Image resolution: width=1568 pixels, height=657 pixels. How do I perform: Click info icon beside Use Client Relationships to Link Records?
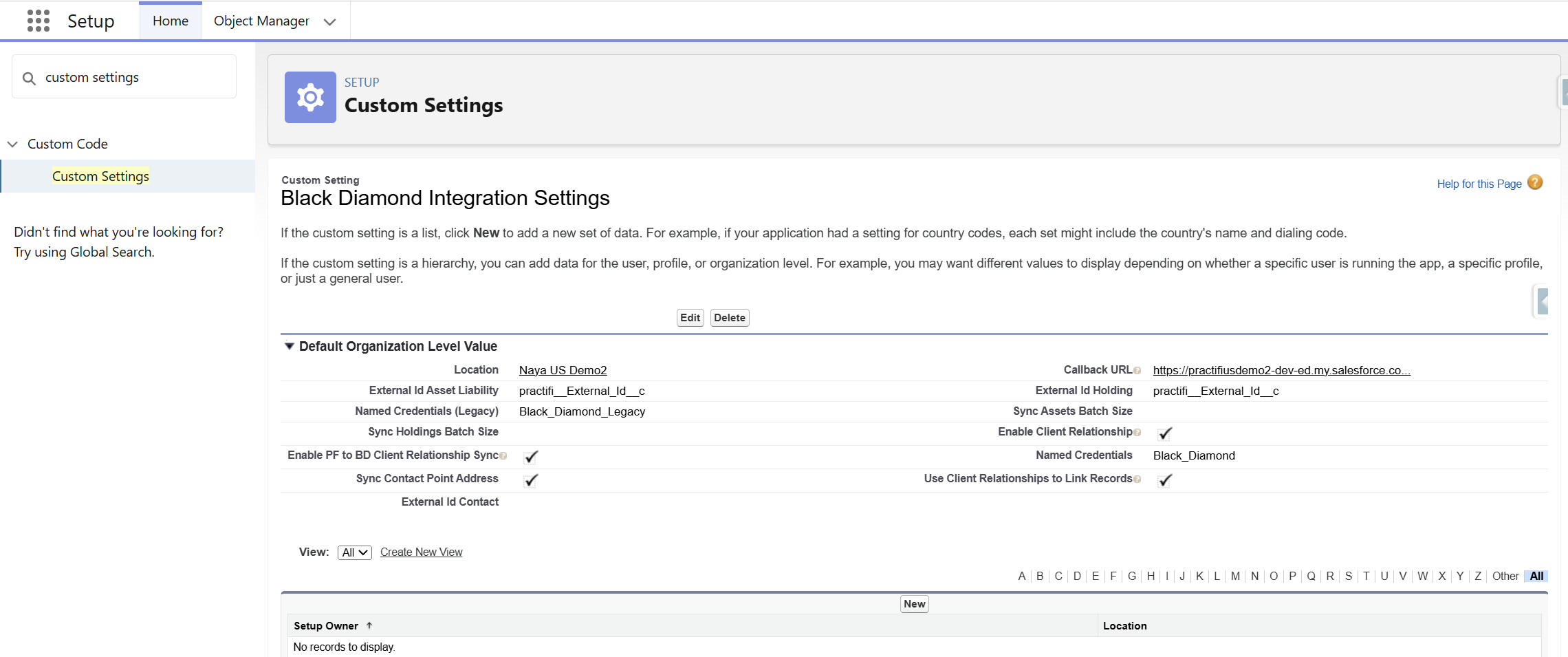[1137, 480]
